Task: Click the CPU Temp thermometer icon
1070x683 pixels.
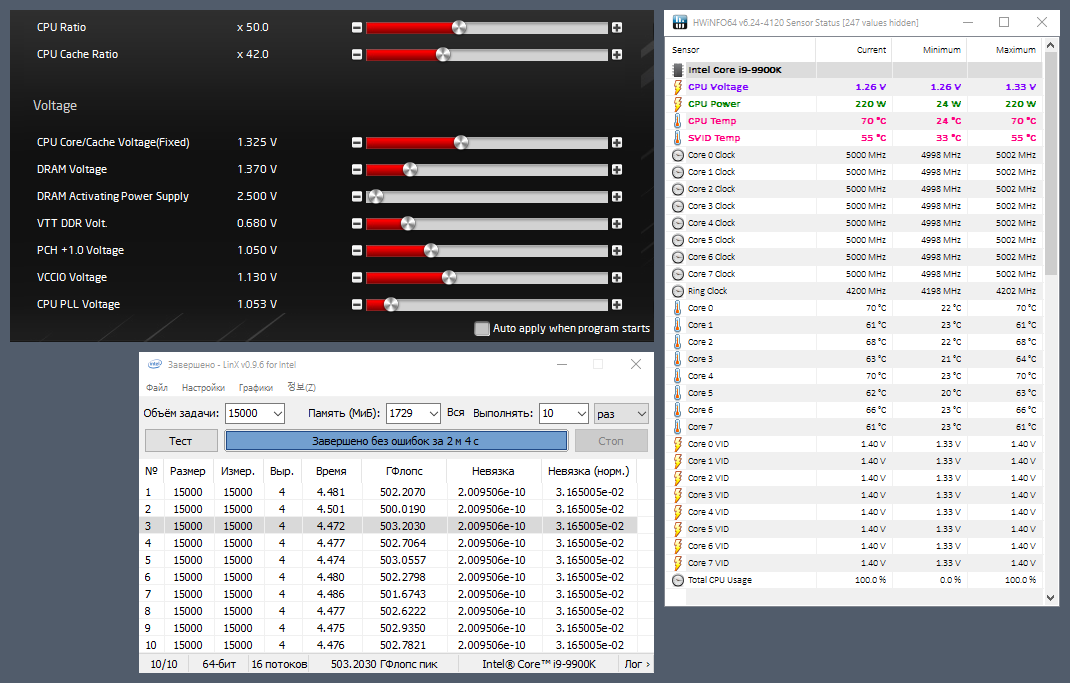Action: (678, 121)
